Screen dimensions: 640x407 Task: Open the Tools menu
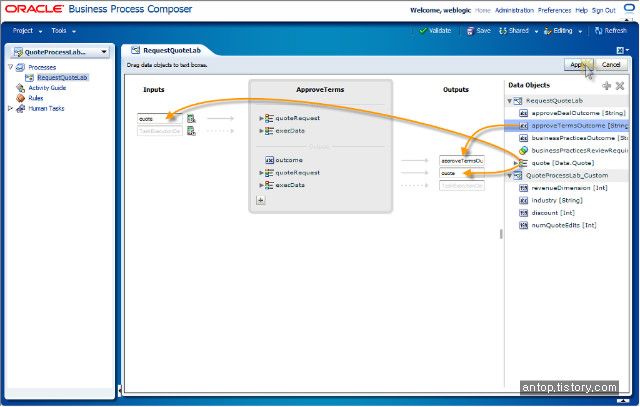(63, 31)
